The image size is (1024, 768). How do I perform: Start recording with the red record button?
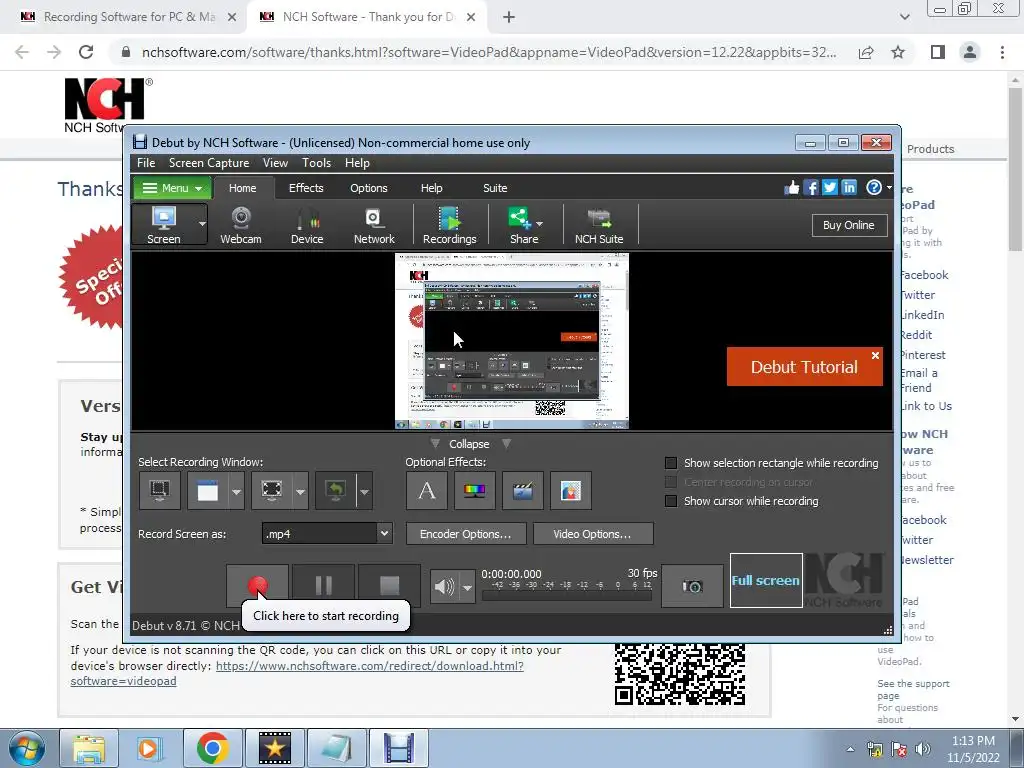[x=257, y=584]
